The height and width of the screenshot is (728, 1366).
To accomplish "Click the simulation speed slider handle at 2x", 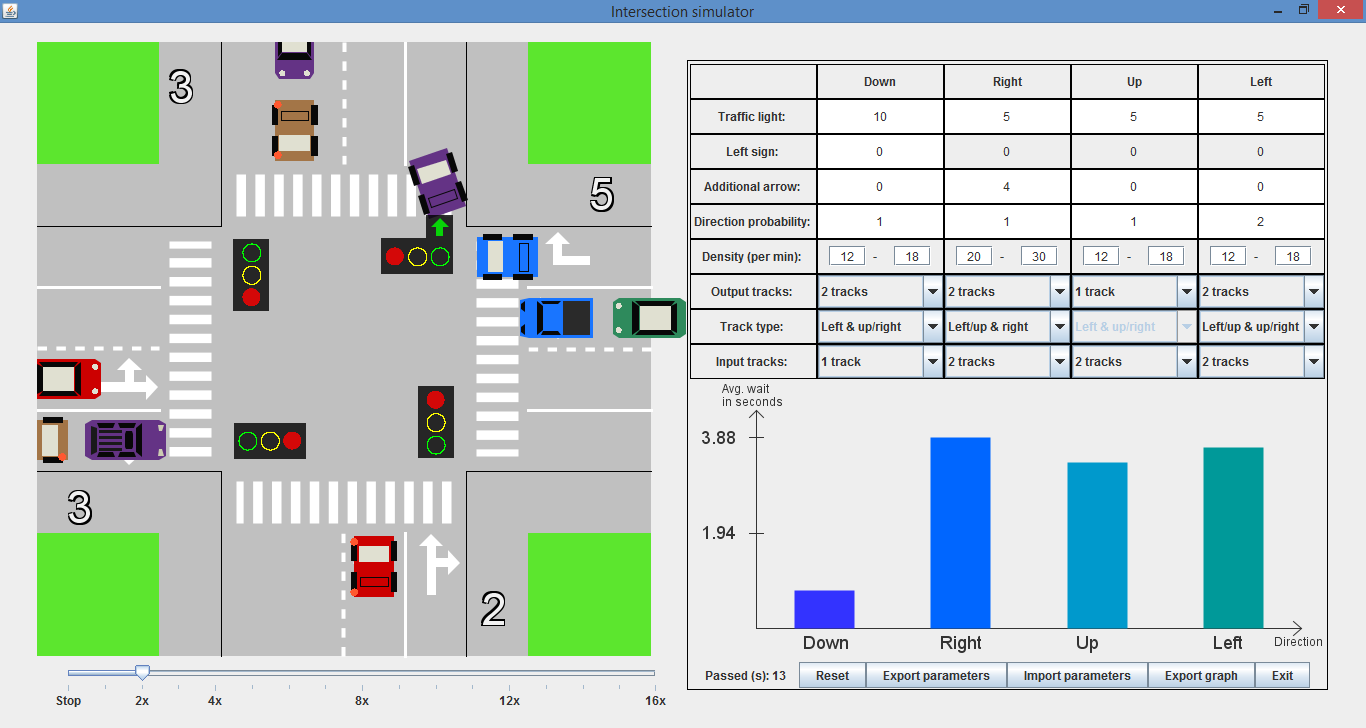I will tap(142, 673).
